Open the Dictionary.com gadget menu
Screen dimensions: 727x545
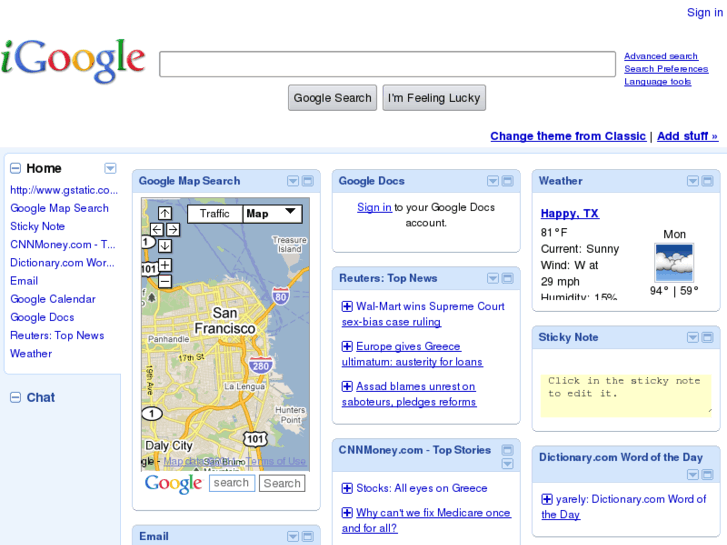[693, 474]
